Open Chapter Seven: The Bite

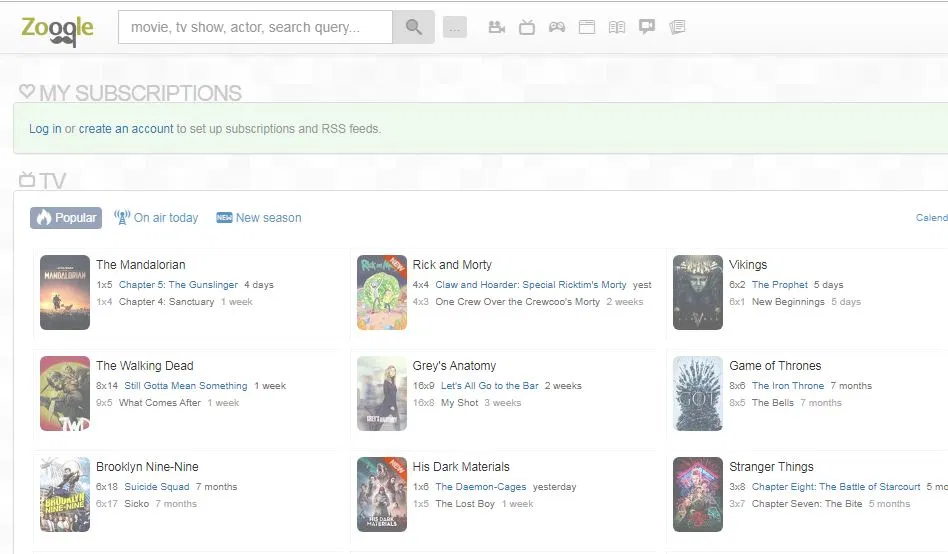(x=807, y=504)
